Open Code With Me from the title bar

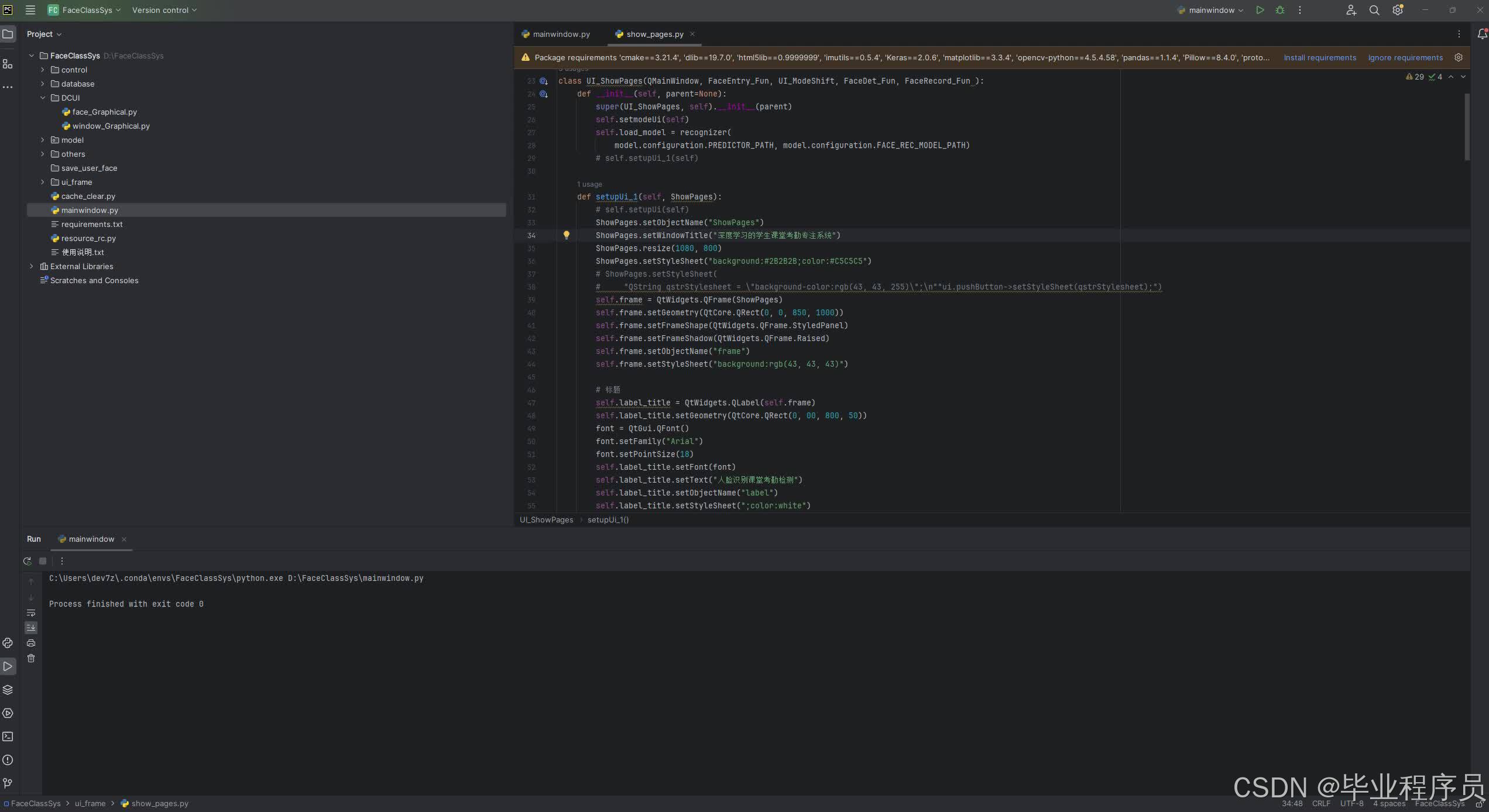pos(1351,10)
